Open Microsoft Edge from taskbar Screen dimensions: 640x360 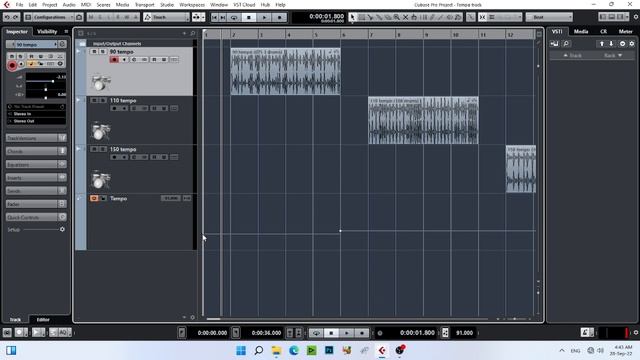tap(294, 350)
